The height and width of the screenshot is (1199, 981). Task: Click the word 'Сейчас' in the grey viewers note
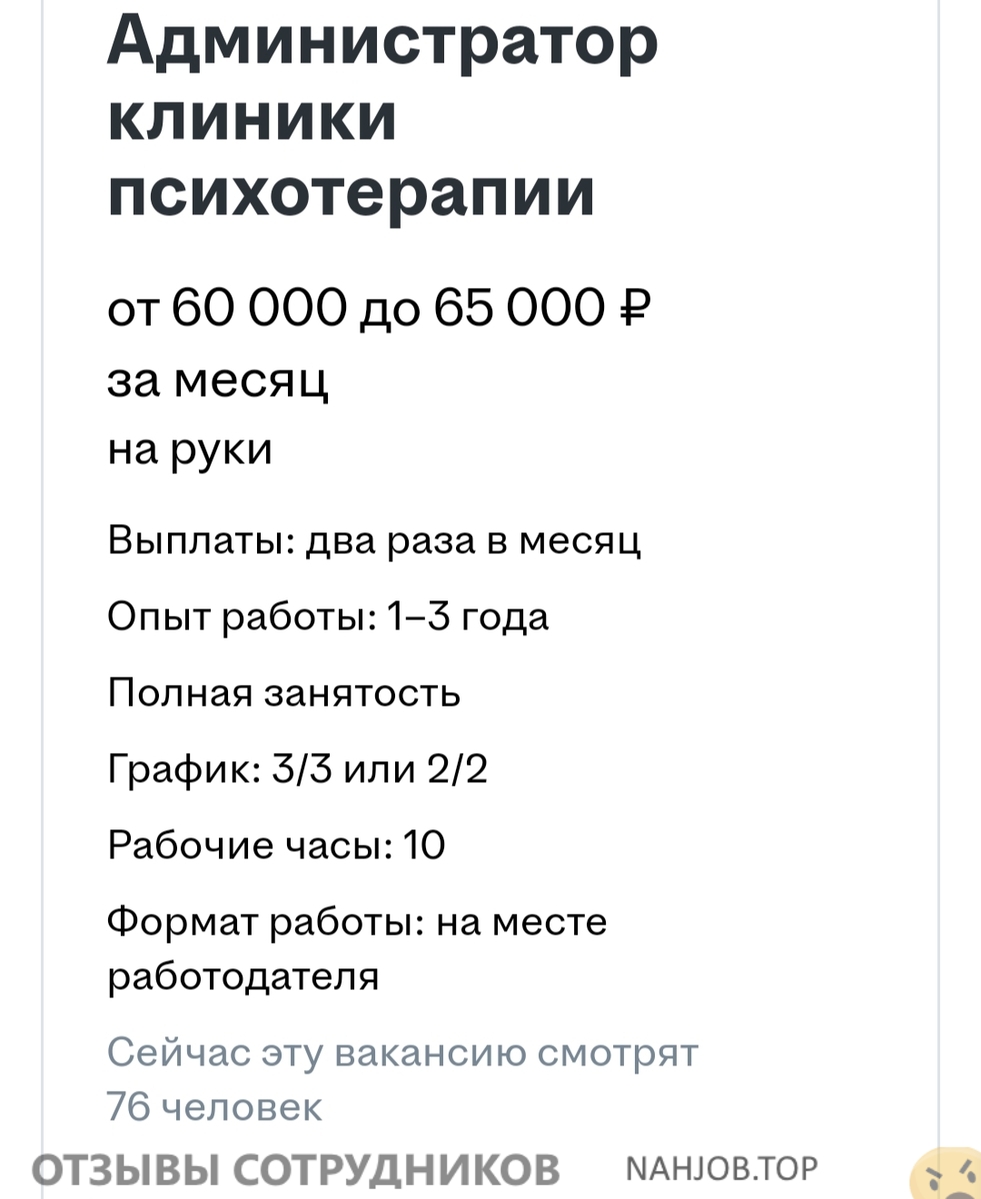(x=177, y=1052)
